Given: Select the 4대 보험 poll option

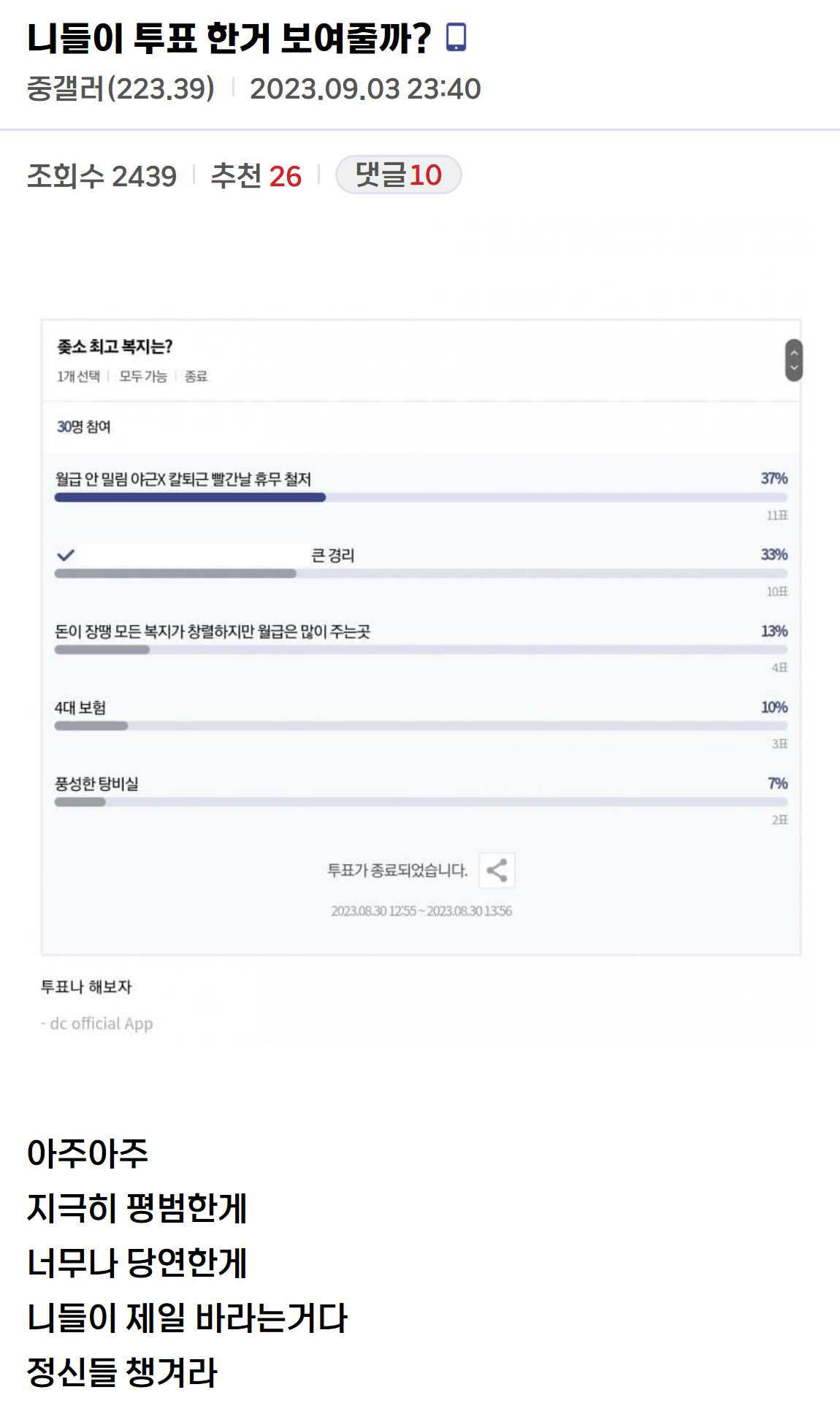Looking at the screenshot, I should coord(80,708).
